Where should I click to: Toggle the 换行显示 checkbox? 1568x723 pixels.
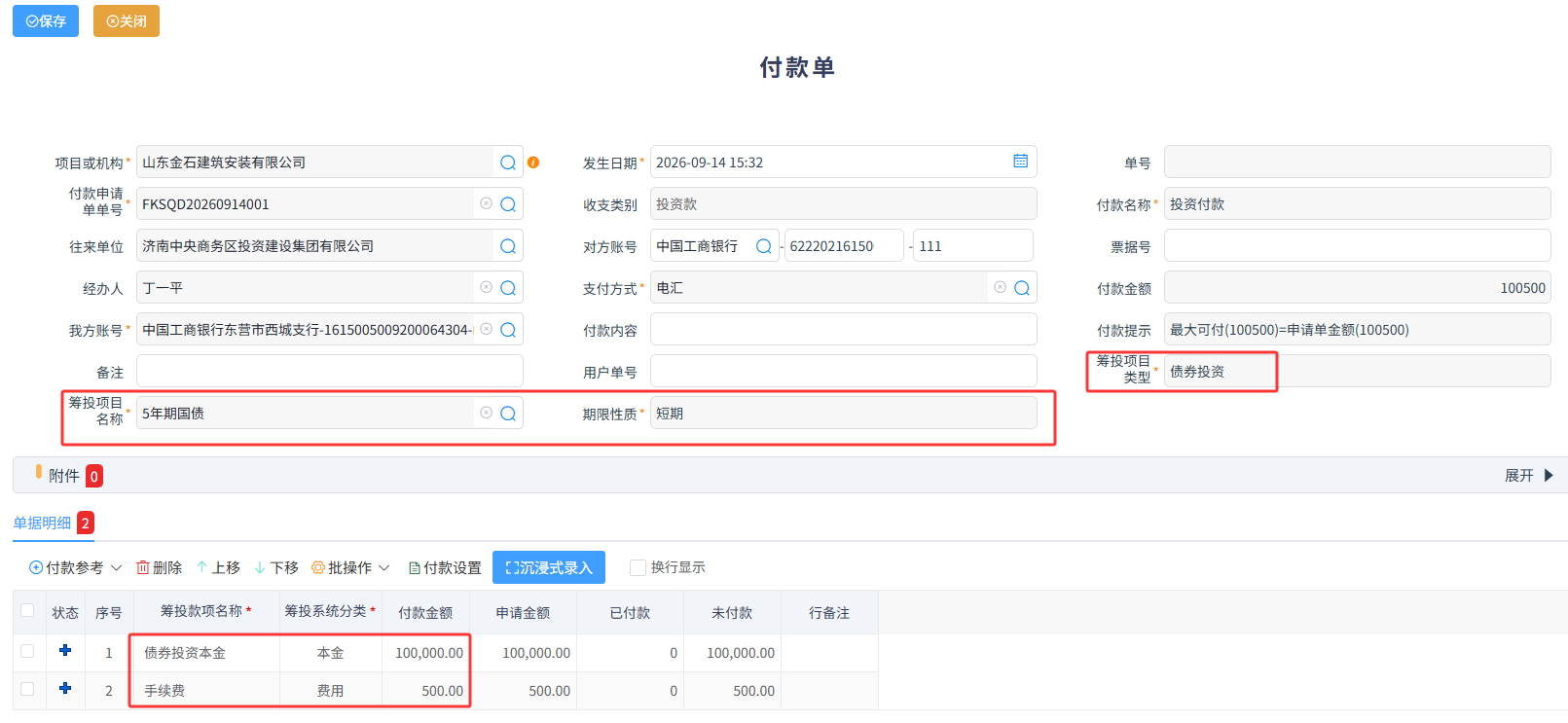point(638,567)
